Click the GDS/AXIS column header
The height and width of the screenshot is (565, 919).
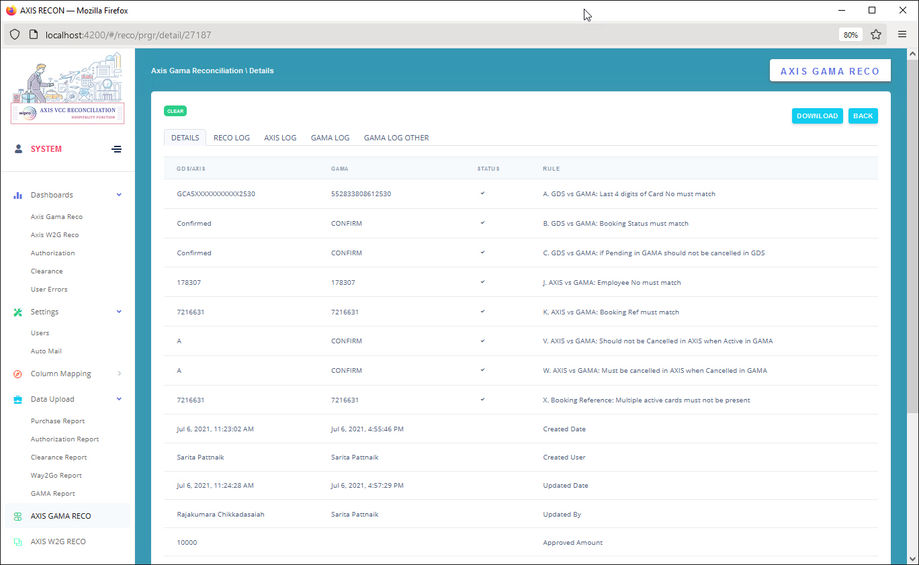click(191, 169)
